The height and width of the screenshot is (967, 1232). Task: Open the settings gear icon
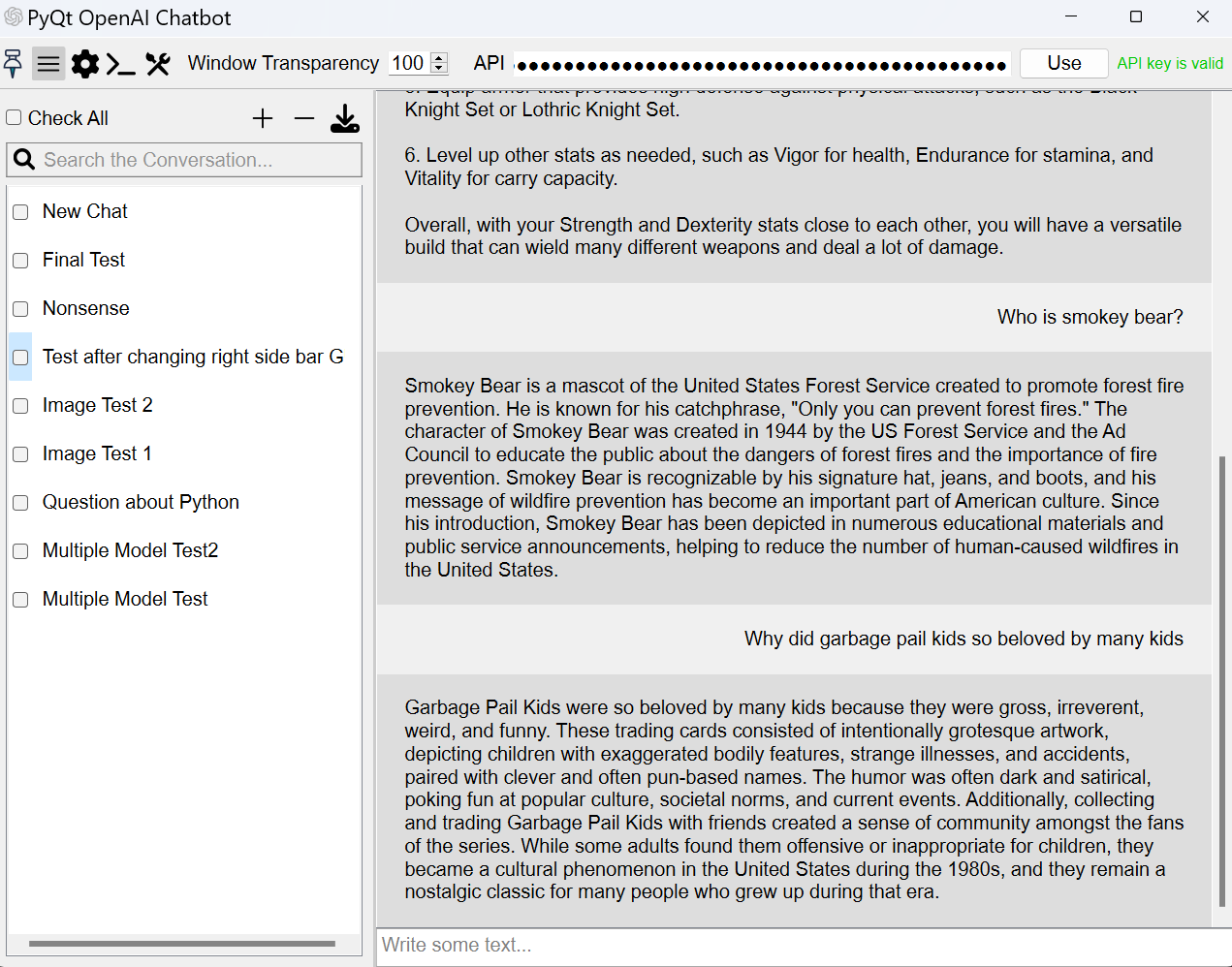point(85,64)
